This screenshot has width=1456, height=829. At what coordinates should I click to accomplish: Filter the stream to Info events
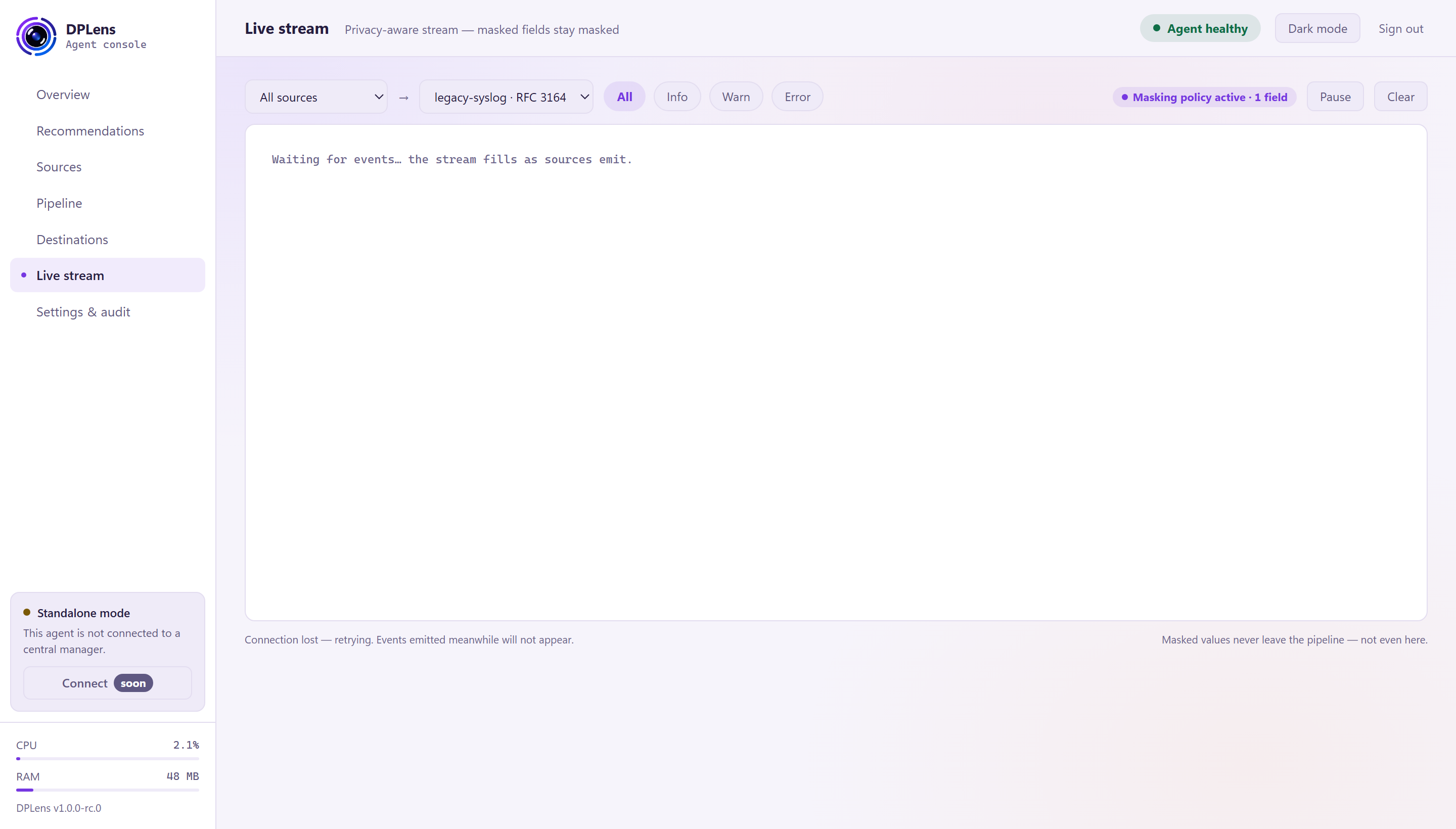pos(676,97)
